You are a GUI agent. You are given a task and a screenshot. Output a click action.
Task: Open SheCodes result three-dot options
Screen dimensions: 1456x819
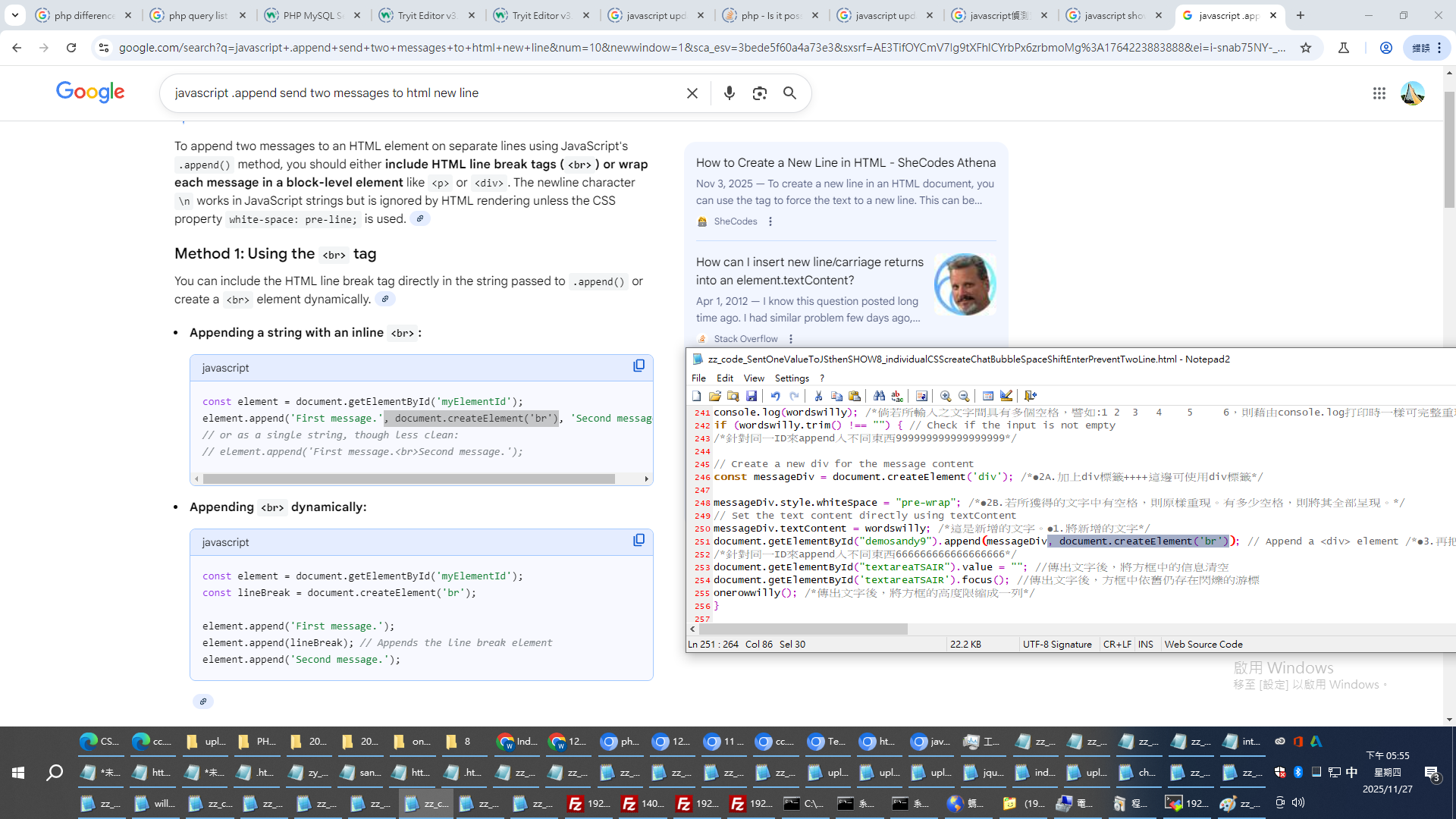point(770,221)
